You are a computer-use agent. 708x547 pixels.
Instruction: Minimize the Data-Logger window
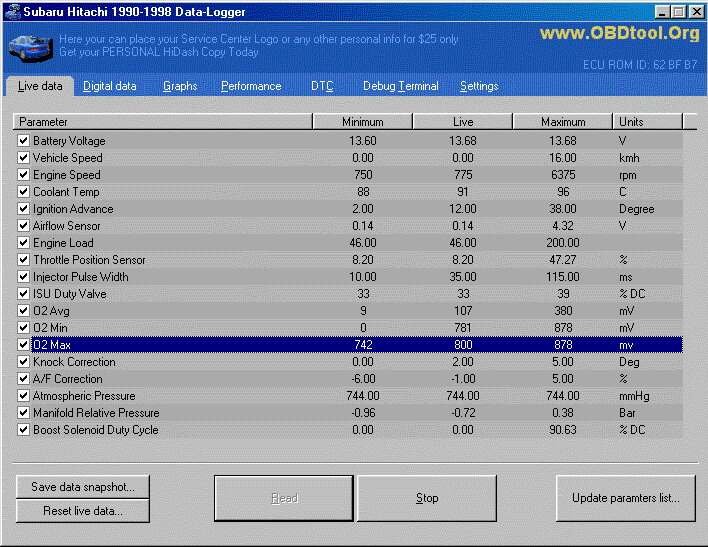click(662, 12)
